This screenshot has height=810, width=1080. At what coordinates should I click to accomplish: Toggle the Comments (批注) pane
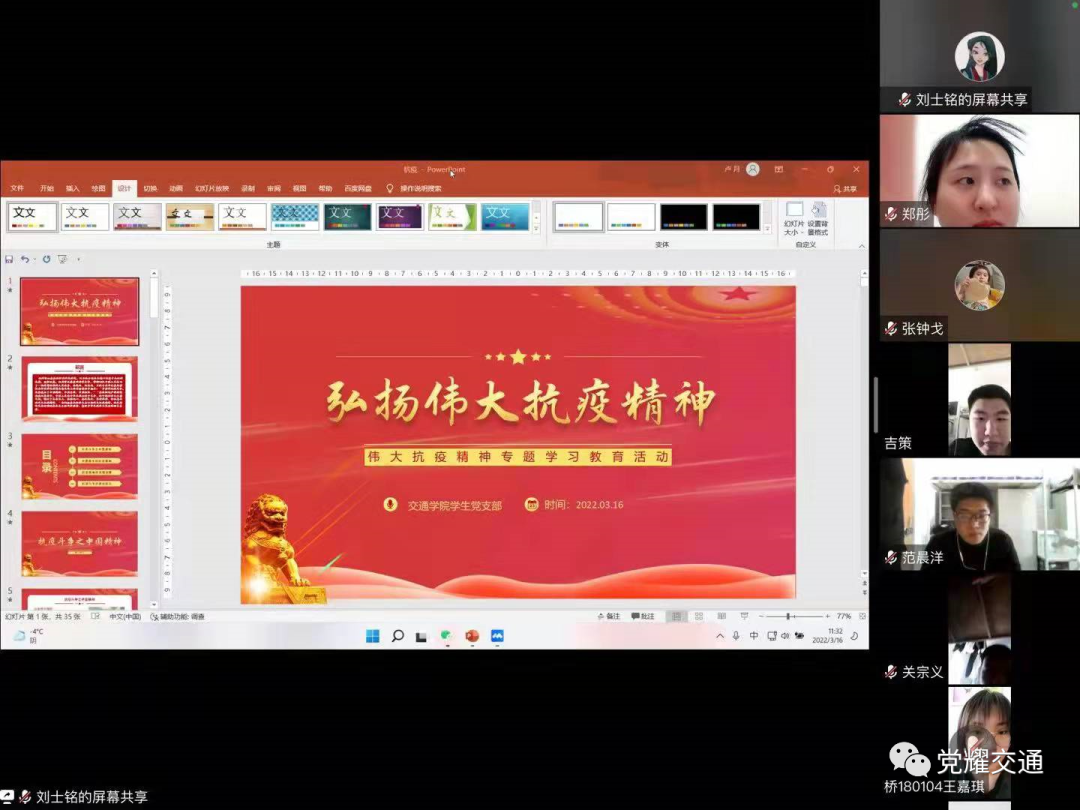coord(644,616)
